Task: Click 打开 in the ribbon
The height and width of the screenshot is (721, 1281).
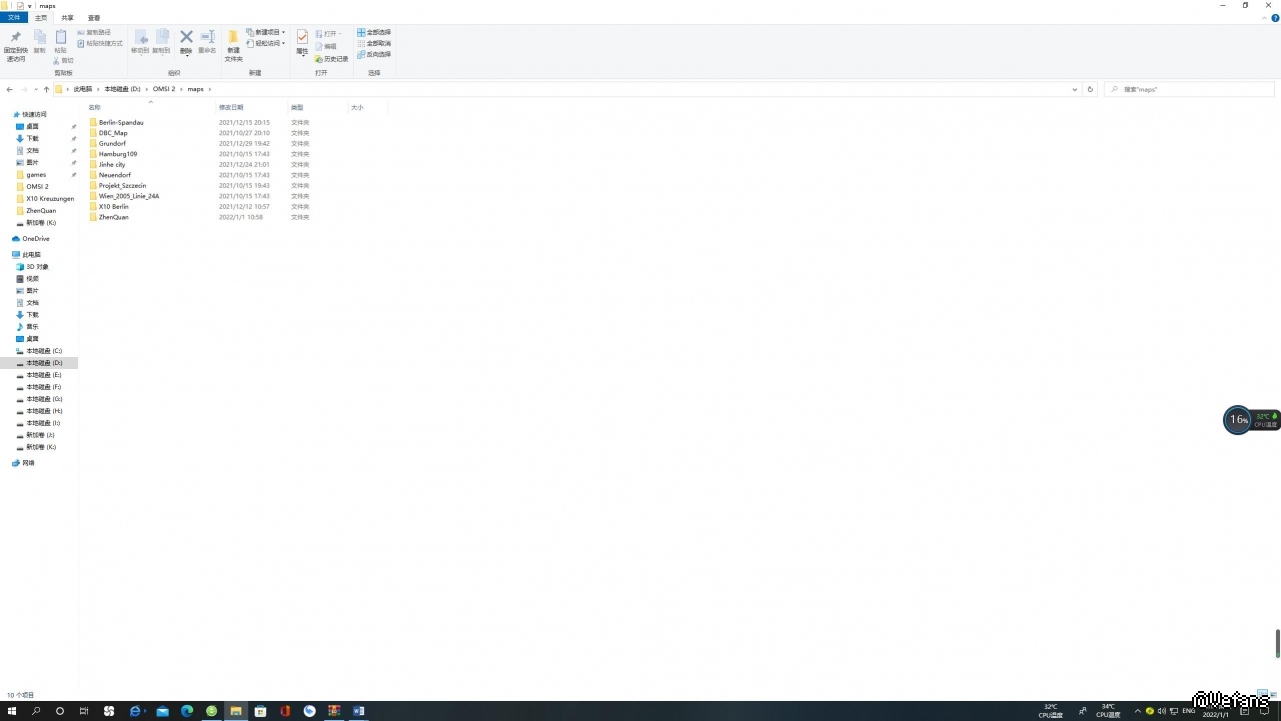Action: 328,34
